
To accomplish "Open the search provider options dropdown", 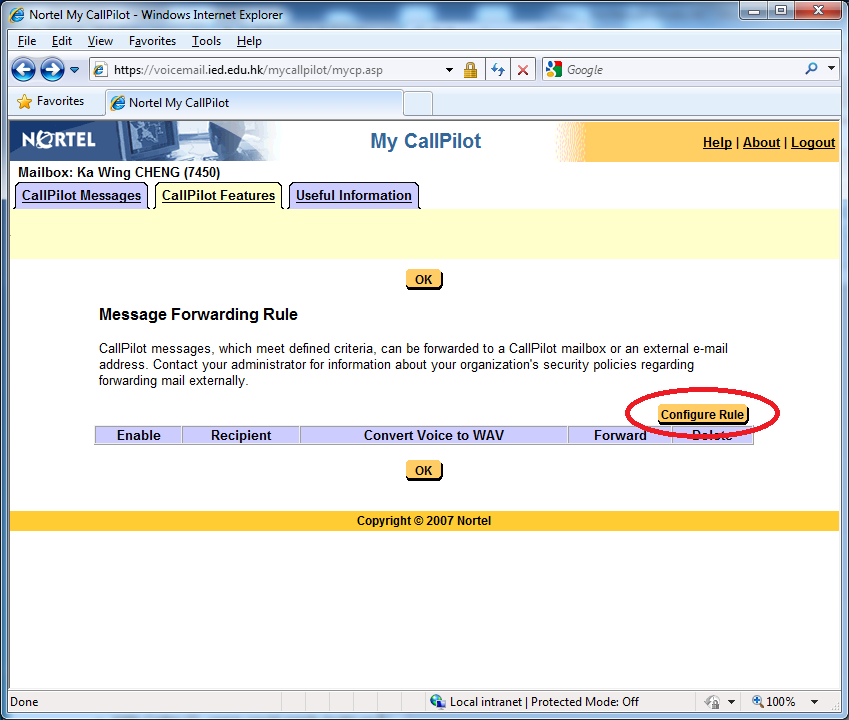I will click(832, 68).
